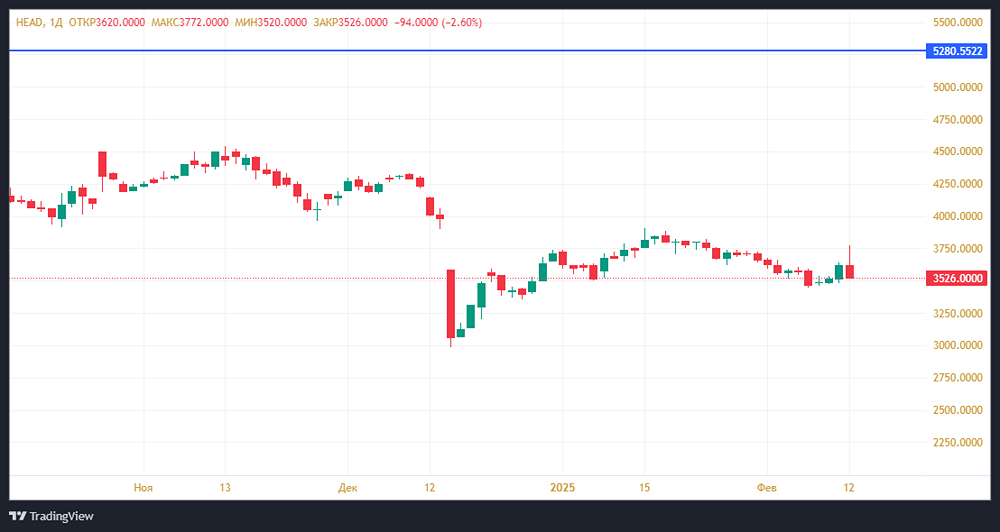This screenshot has width=1000, height=532.
Task: Click the Дек date label
Action: point(348,487)
